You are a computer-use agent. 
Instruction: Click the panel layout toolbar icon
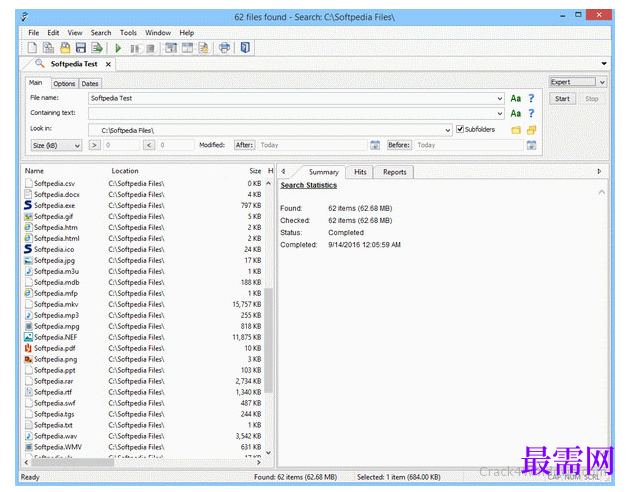point(171,48)
